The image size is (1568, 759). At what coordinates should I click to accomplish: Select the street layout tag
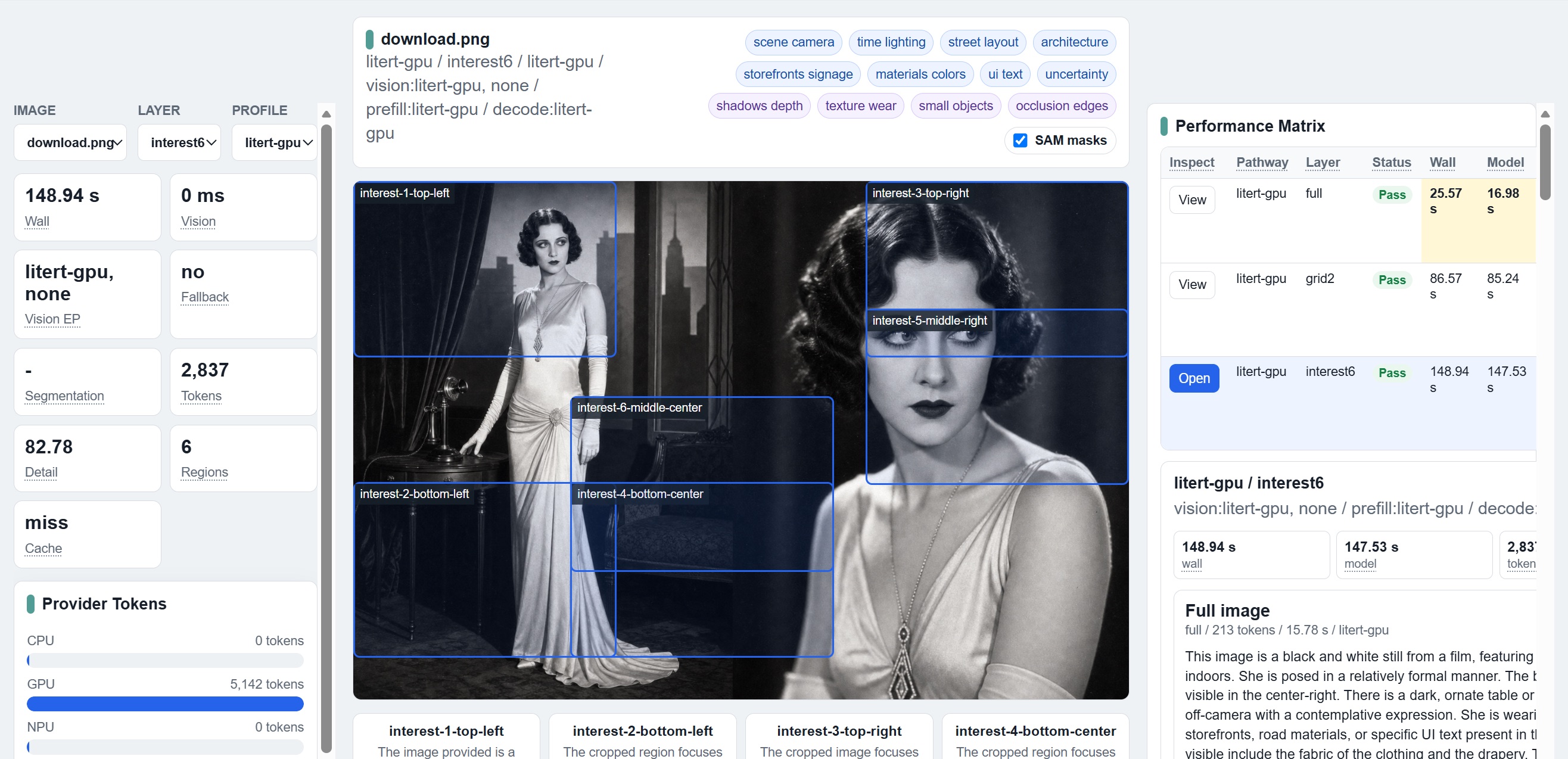(982, 42)
